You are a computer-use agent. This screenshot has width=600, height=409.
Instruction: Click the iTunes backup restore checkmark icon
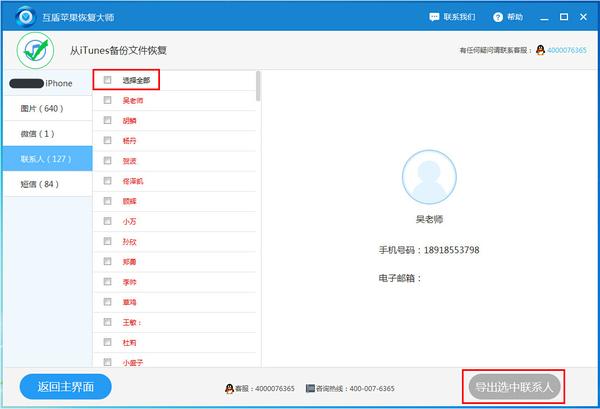(35, 51)
